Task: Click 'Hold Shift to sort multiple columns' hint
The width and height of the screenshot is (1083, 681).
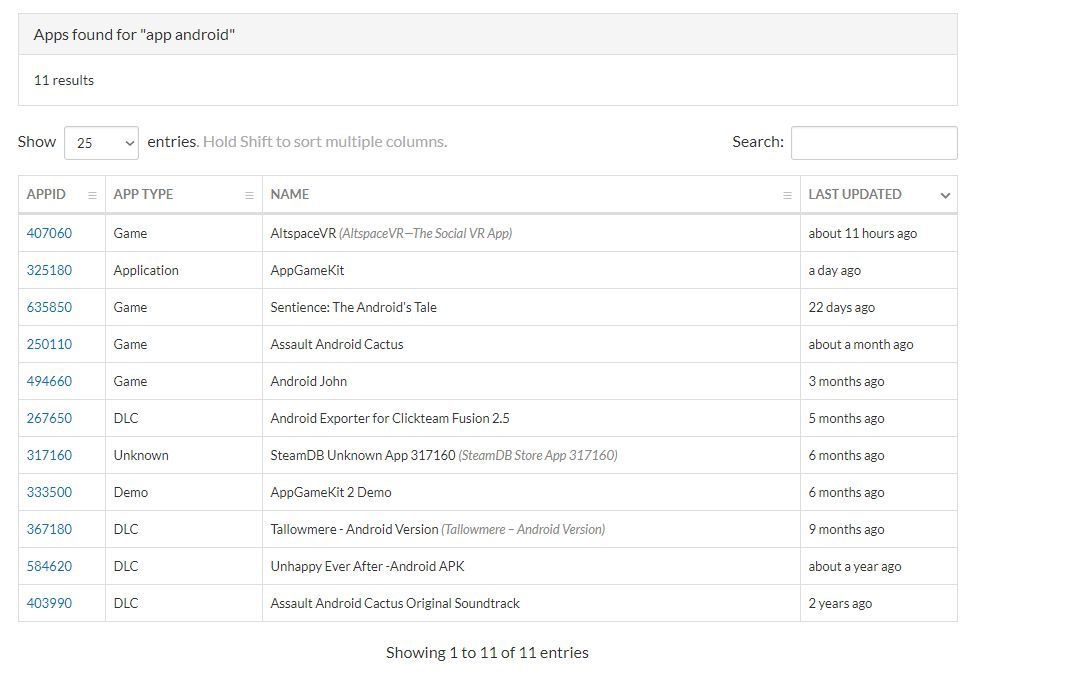Action: coord(325,142)
